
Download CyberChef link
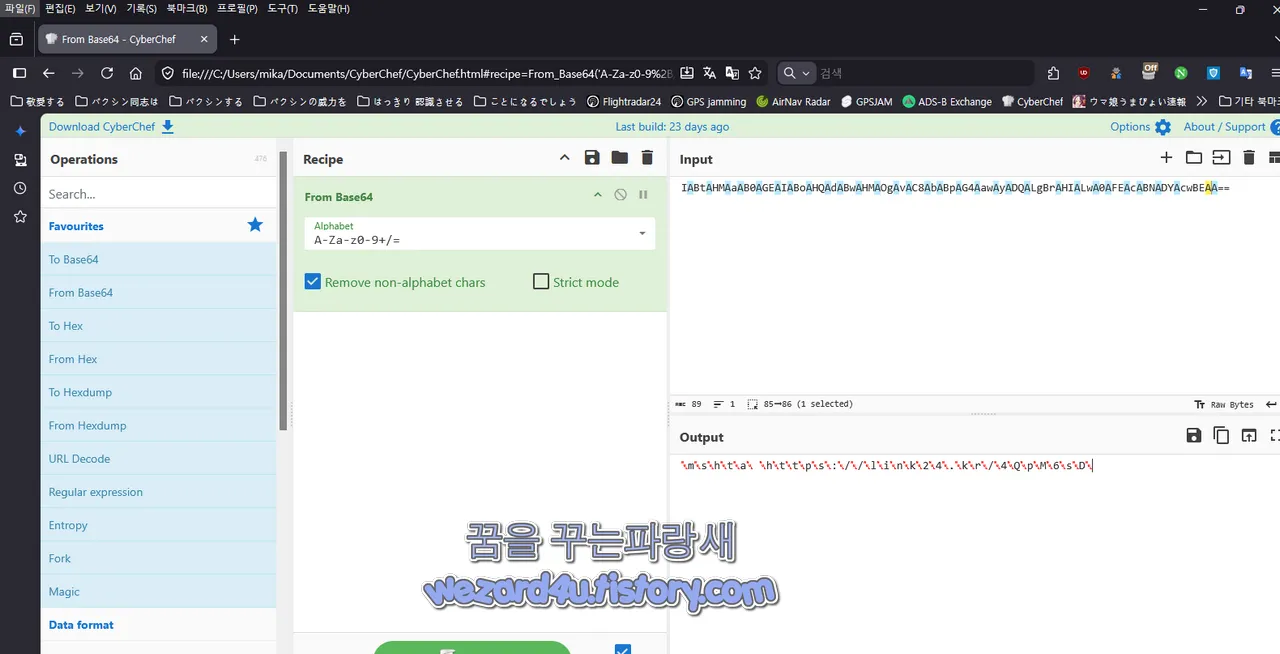point(111,127)
